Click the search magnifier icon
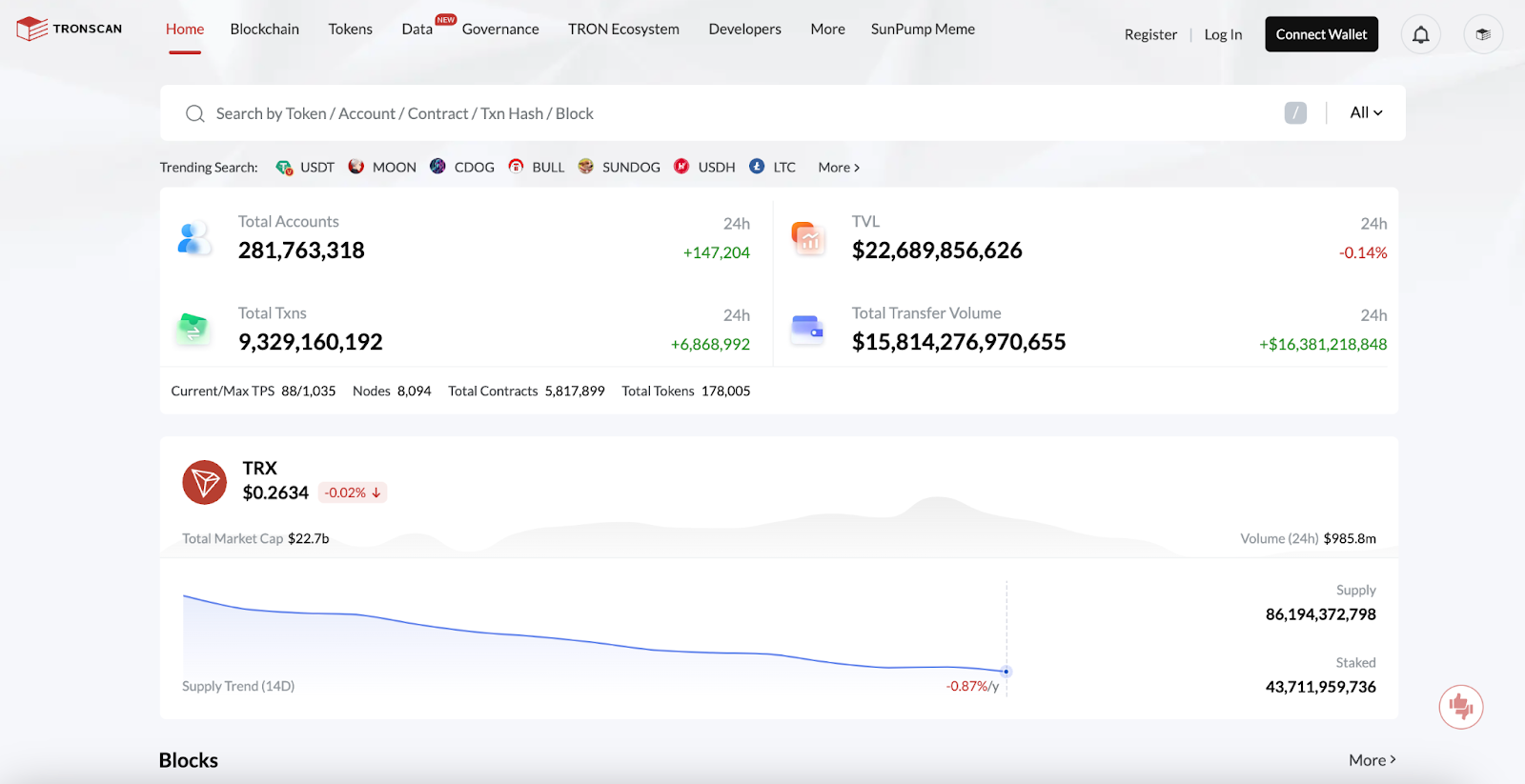Image resolution: width=1525 pixels, height=784 pixels. (x=195, y=113)
